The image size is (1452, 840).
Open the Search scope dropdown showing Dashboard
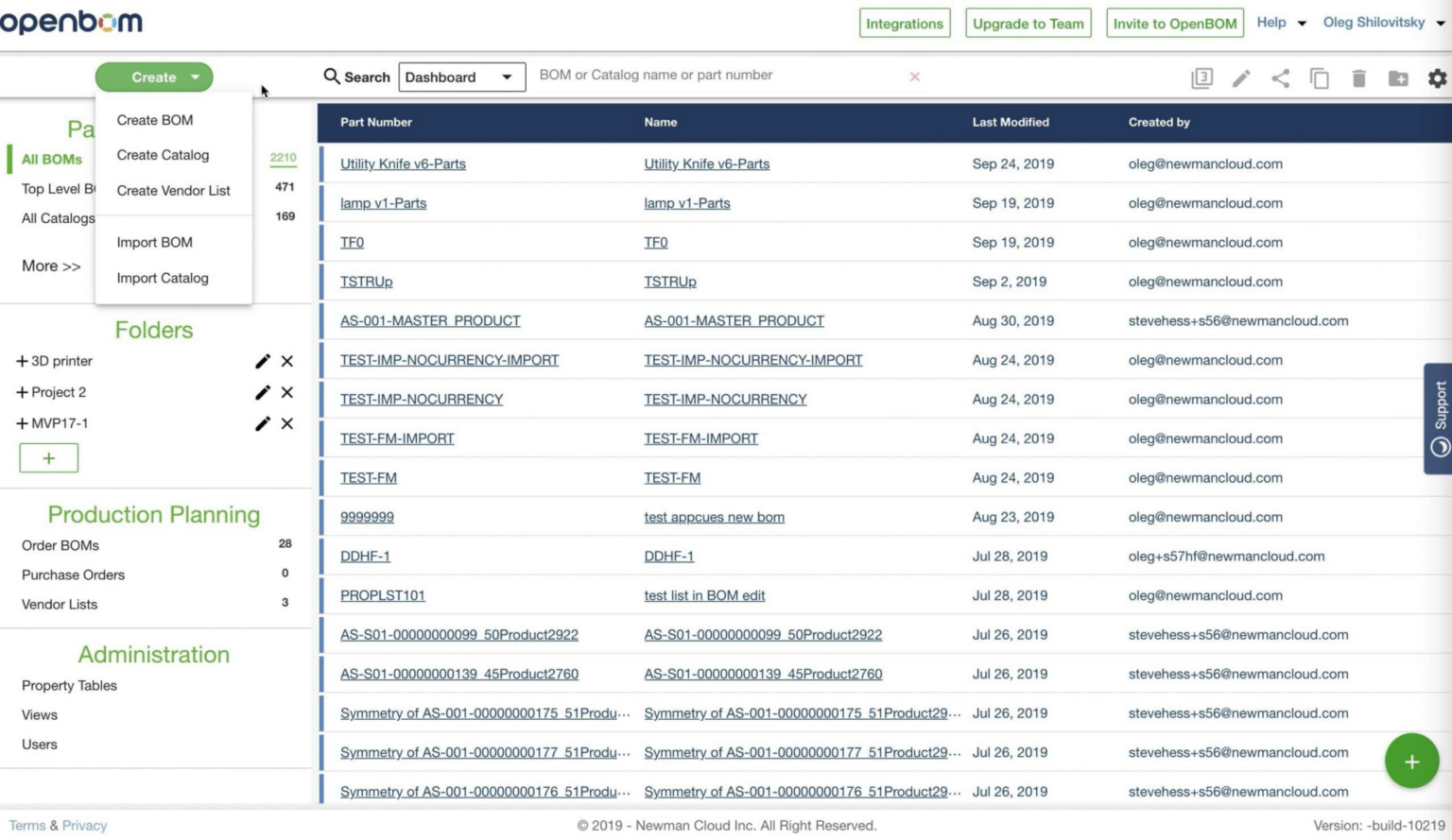click(461, 77)
